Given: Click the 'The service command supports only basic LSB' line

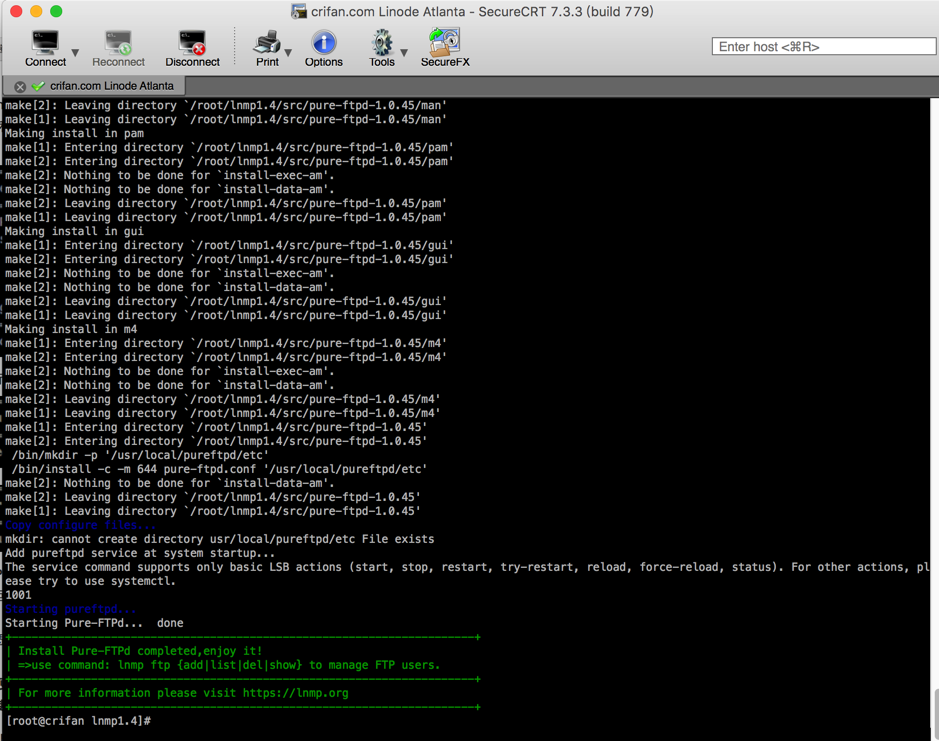Looking at the screenshot, I should pos(467,567).
